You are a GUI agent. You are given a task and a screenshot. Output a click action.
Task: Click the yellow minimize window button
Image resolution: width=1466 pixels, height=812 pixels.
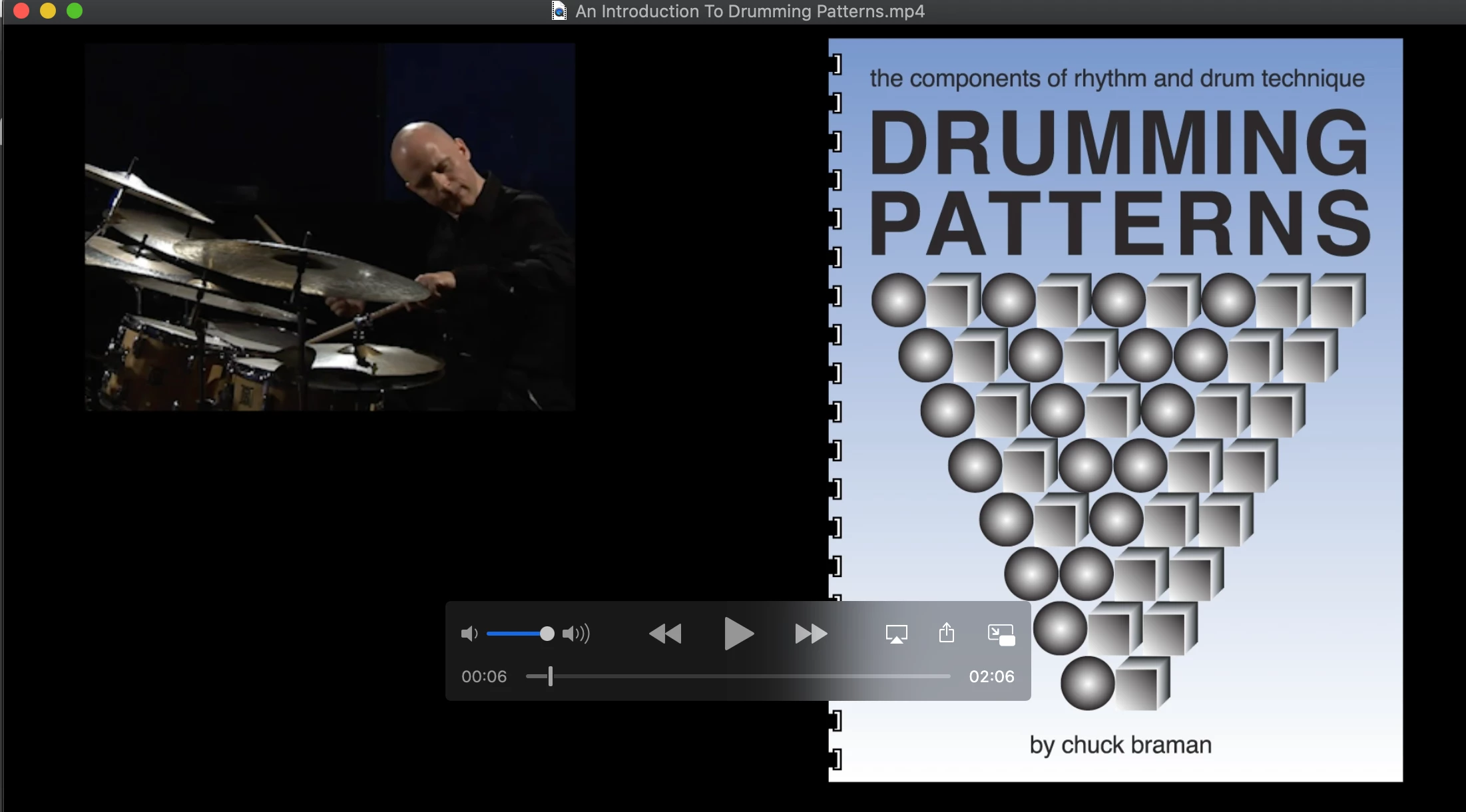click(x=48, y=11)
